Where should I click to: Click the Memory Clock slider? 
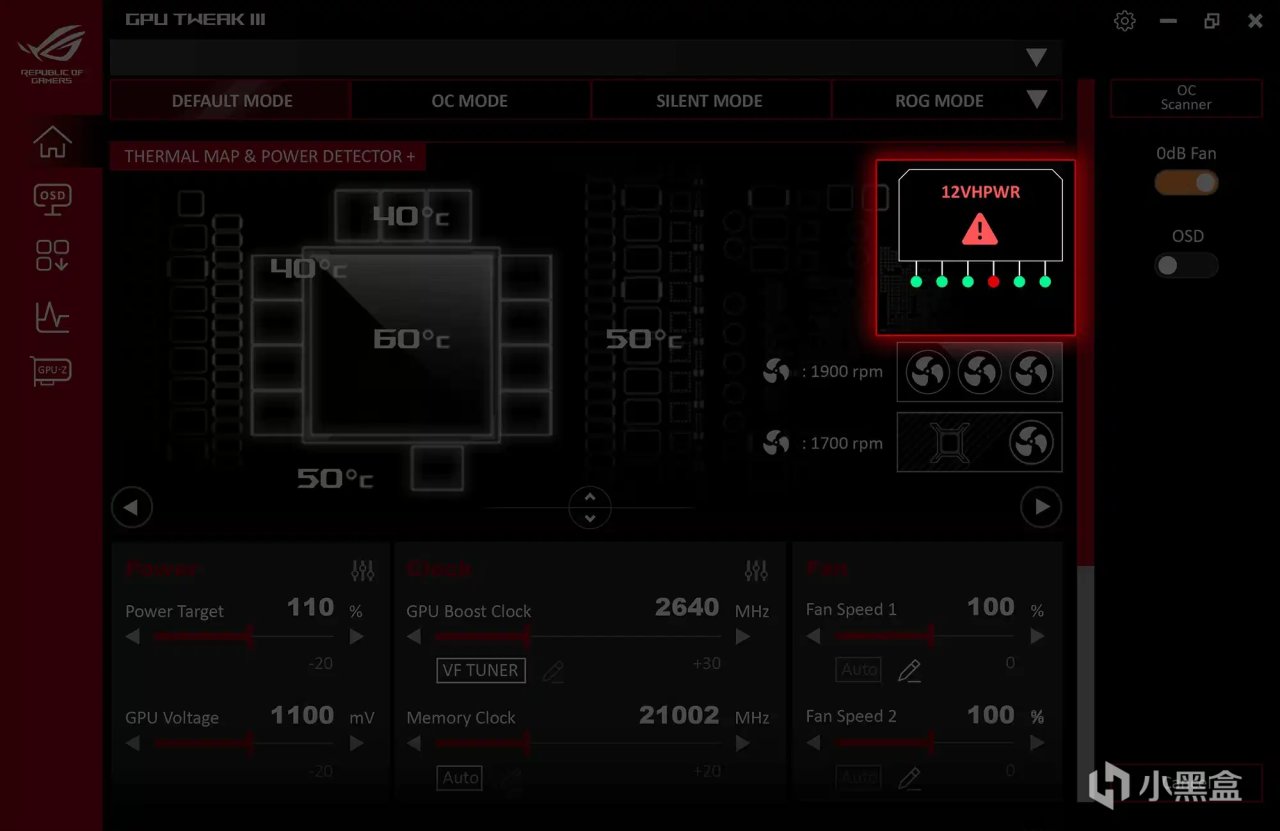click(x=578, y=744)
